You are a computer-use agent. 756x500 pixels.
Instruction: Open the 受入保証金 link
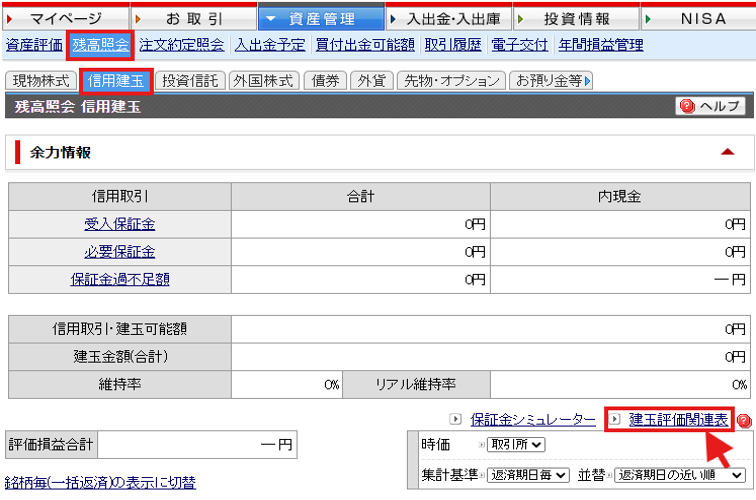tap(120, 224)
